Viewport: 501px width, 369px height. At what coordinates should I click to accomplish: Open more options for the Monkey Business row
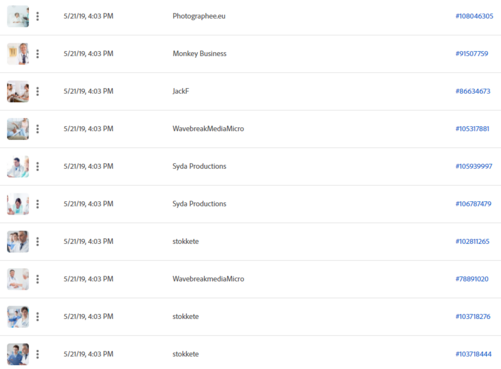(x=38, y=54)
